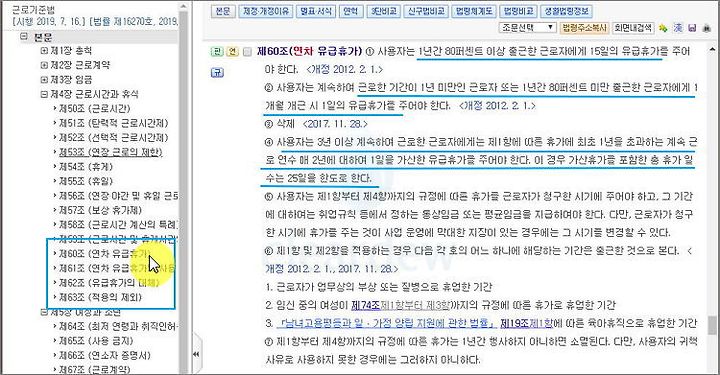720x375 pixels.
Task: Open the 법령비교 tab
Action: pyautogui.click(x=518, y=11)
